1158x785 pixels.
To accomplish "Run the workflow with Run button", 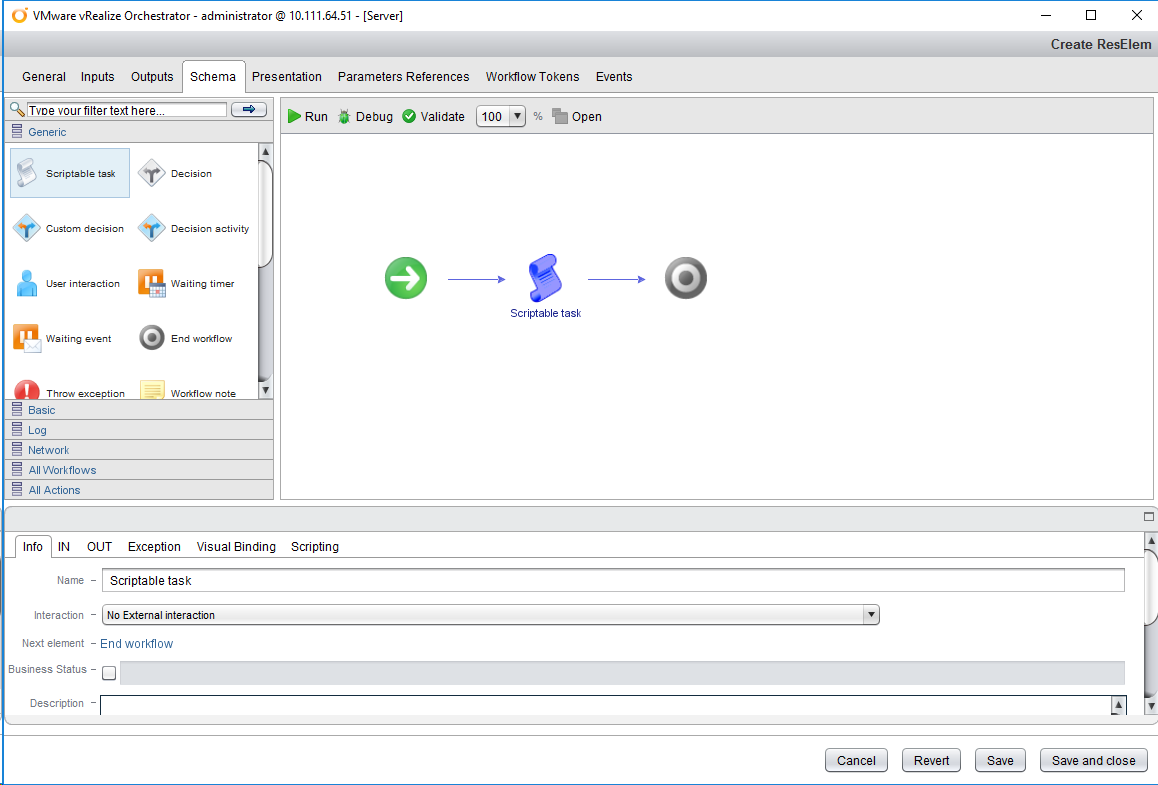I will (x=308, y=116).
